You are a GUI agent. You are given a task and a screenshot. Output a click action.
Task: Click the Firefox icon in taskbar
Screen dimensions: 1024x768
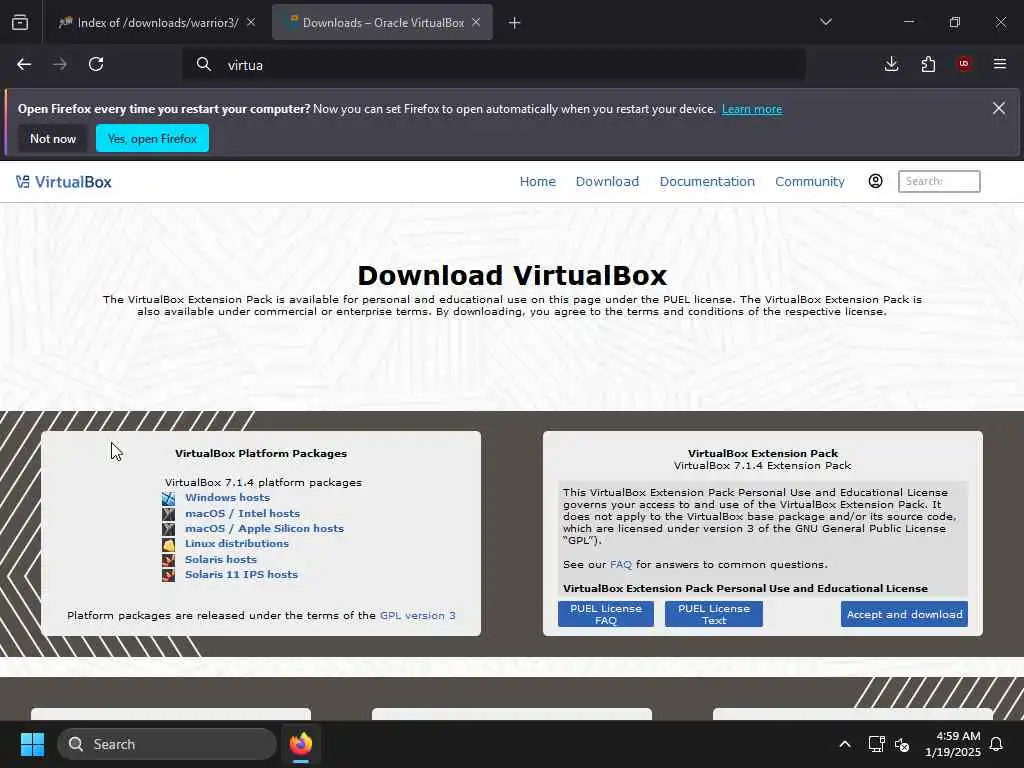pyautogui.click(x=301, y=744)
